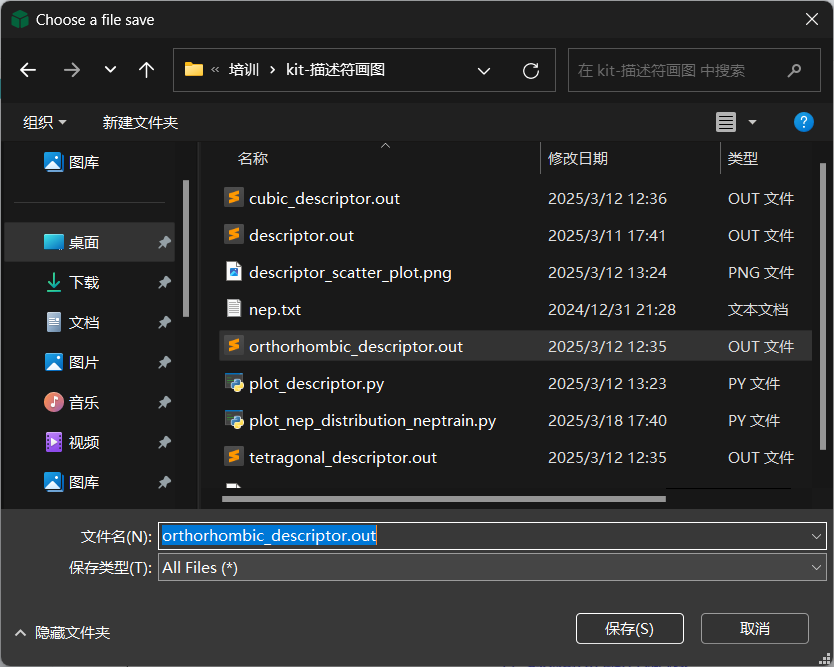Open 下载 in the sidebar

point(72,282)
